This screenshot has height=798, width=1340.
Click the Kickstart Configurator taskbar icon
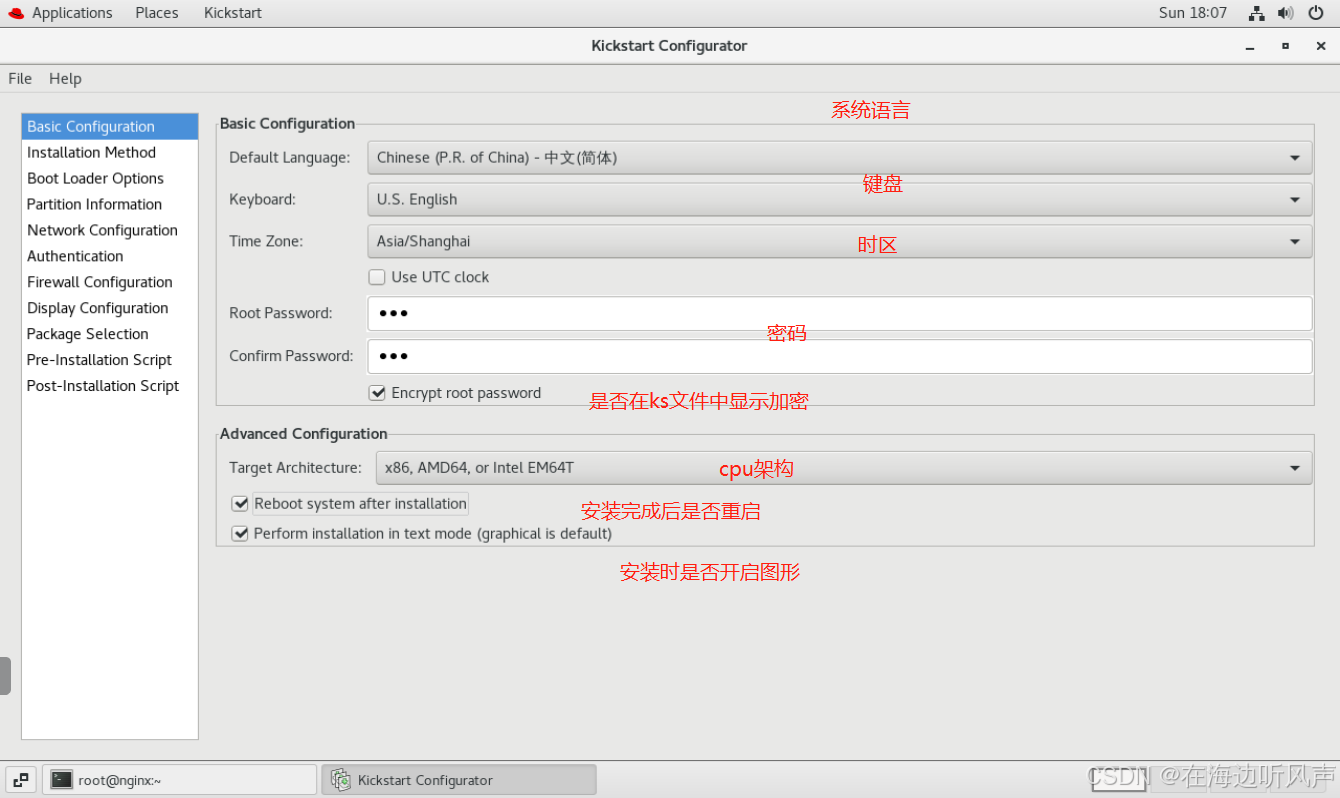[341, 780]
